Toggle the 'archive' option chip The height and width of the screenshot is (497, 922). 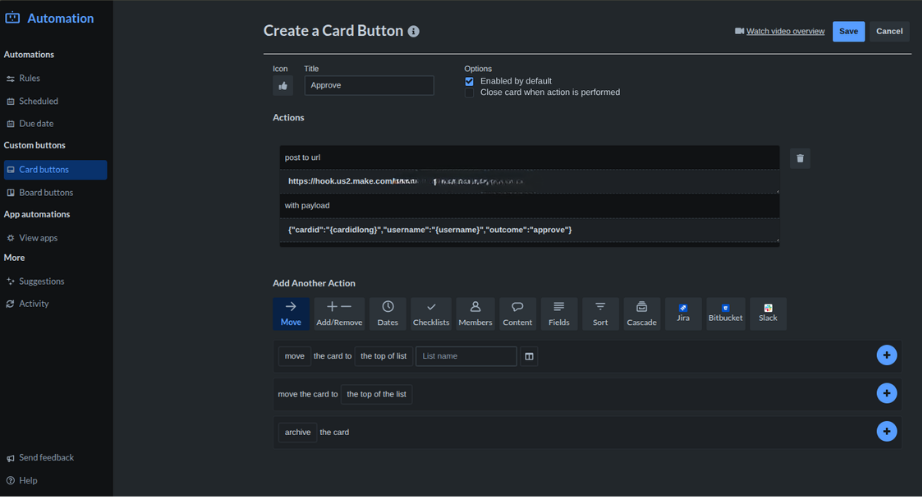[x=298, y=432]
